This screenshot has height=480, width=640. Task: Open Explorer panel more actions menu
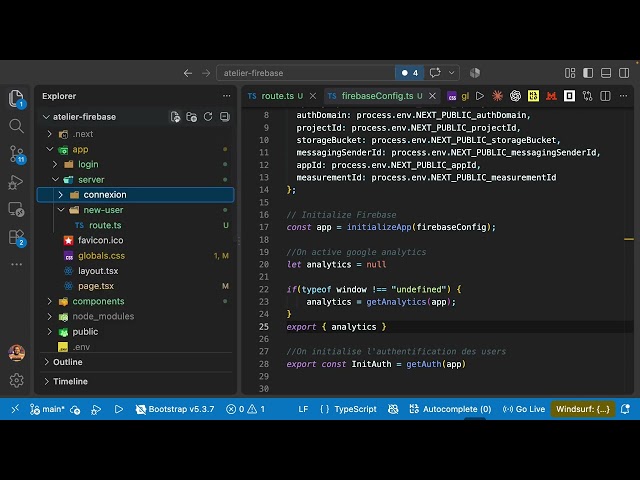pyautogui.click(x=227, y=96)
